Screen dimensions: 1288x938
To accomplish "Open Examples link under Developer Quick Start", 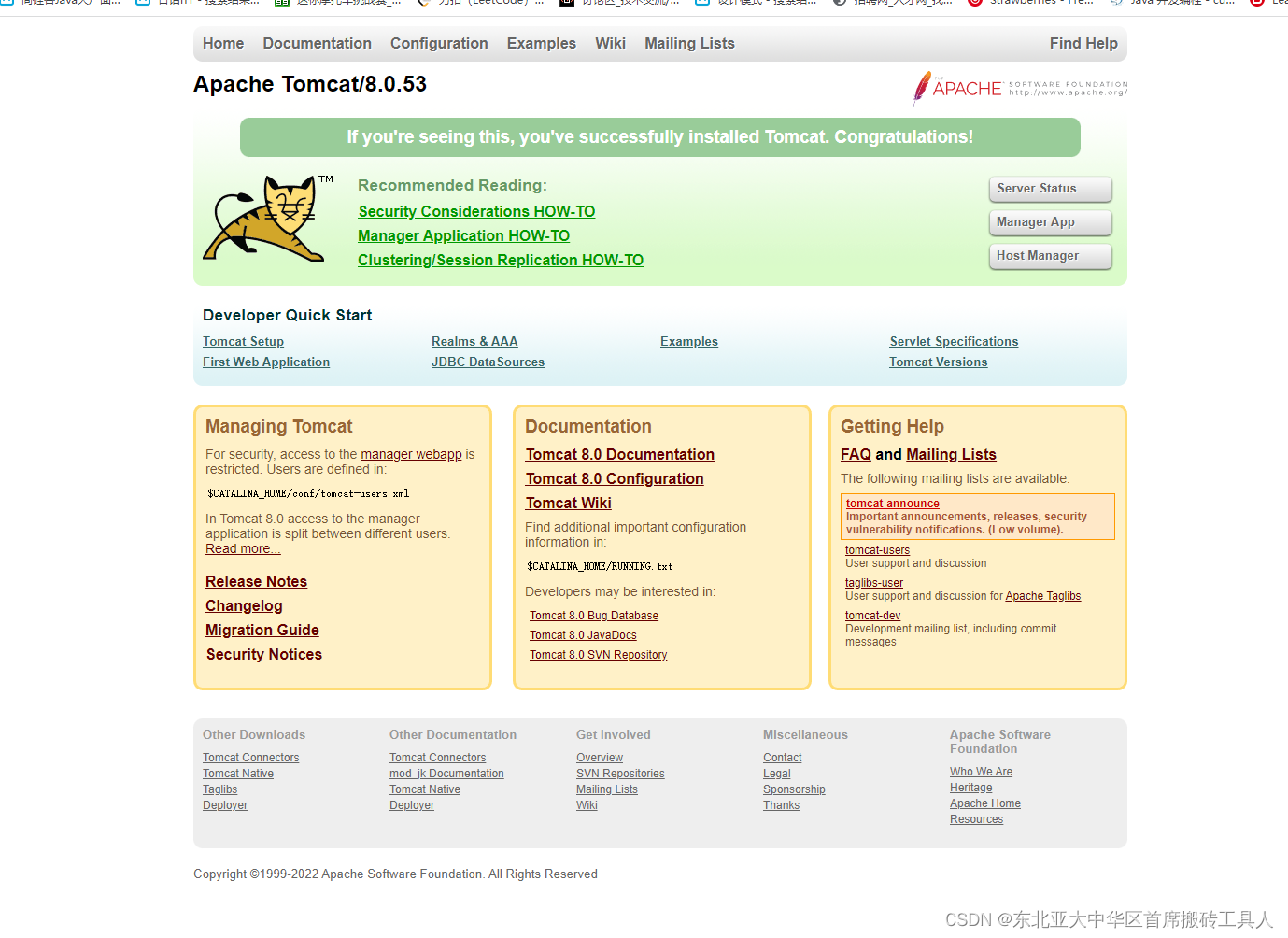I will (x=689, y=342).
